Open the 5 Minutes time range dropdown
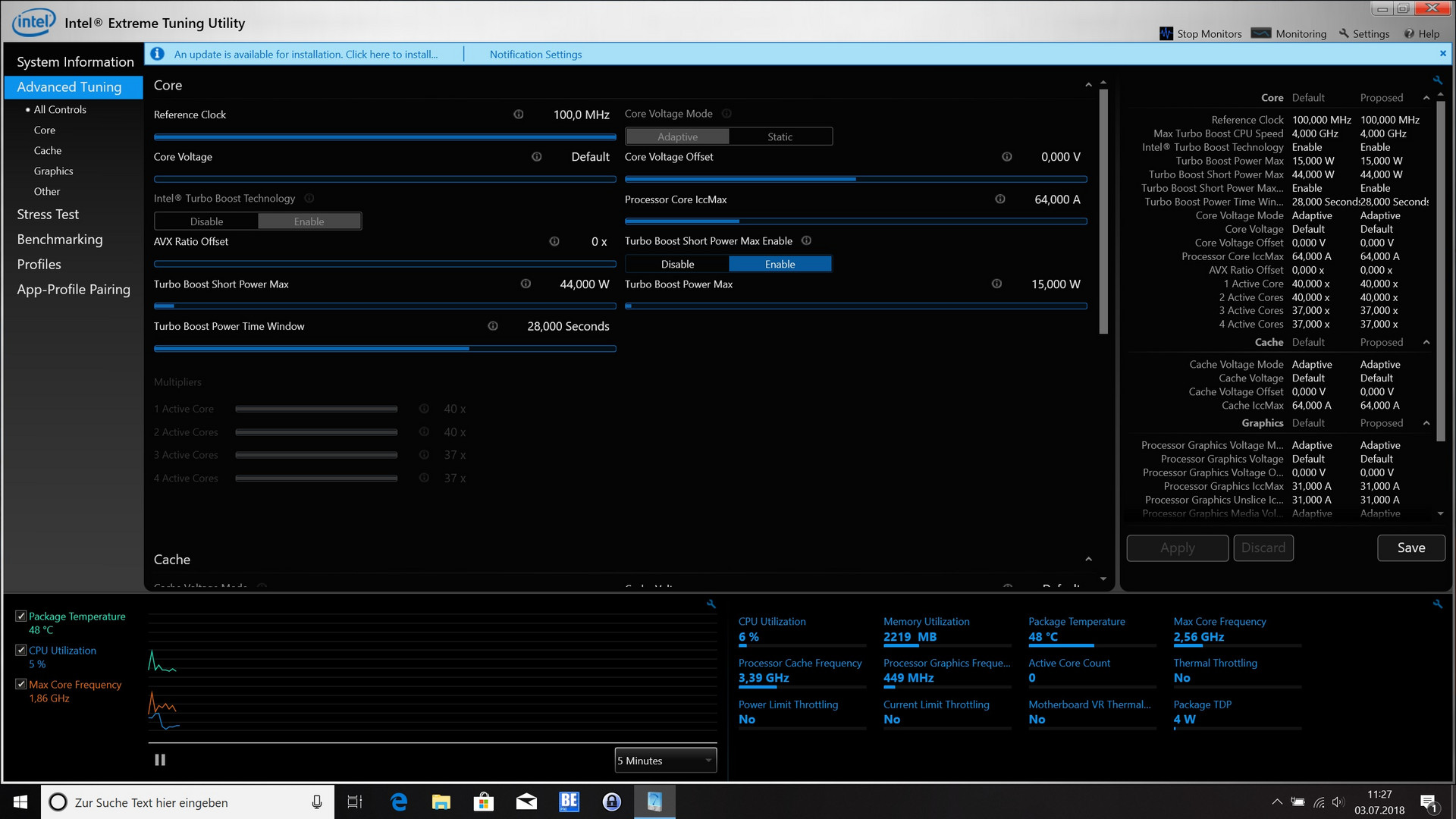1456x819 pixels. (x=665, y=761)
